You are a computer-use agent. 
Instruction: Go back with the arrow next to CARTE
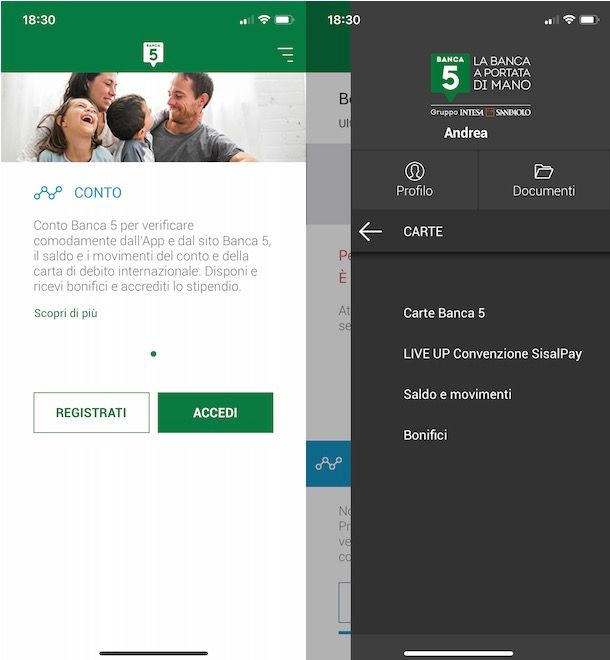[x=370, y=232]
